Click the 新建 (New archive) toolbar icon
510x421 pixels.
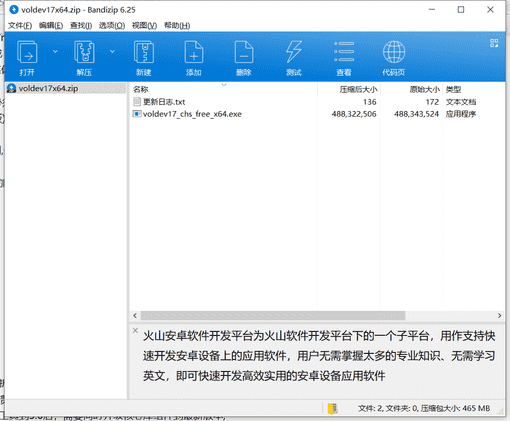(x=144, y=52)
